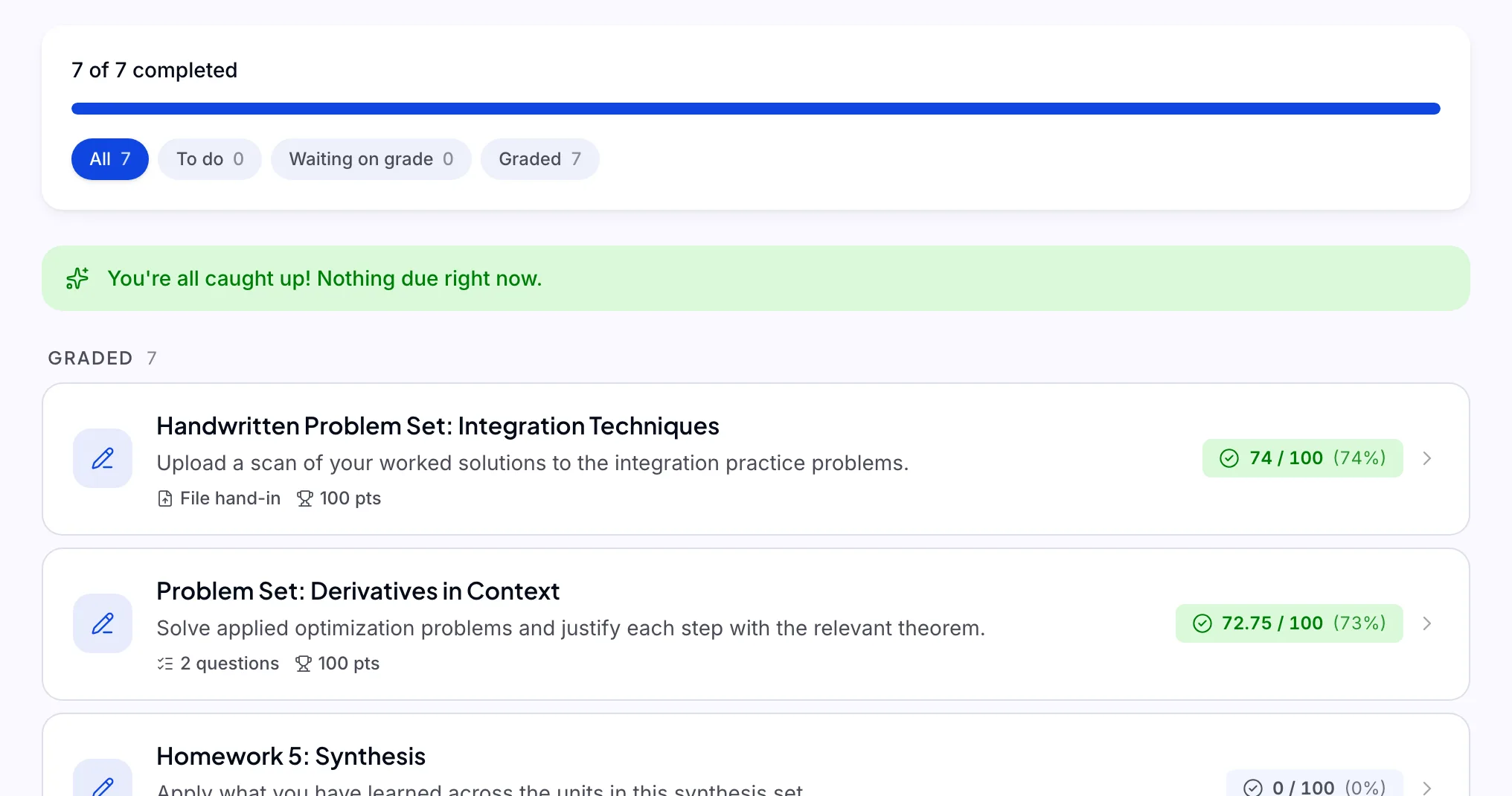Open Handwritten Problem Set: Integration Techniques title
This screenshot has height=796, width=1512.
click(438, 426)
